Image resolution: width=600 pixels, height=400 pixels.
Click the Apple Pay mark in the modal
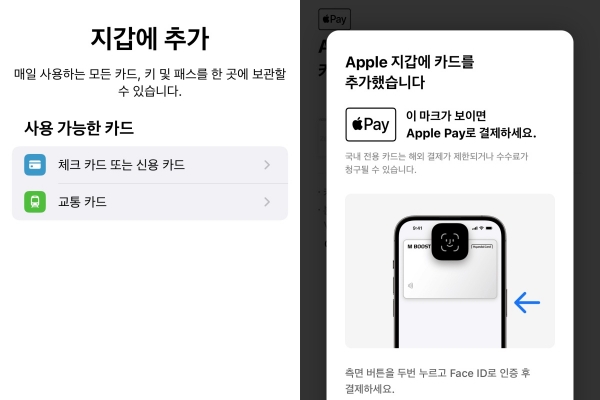(370, 124)
